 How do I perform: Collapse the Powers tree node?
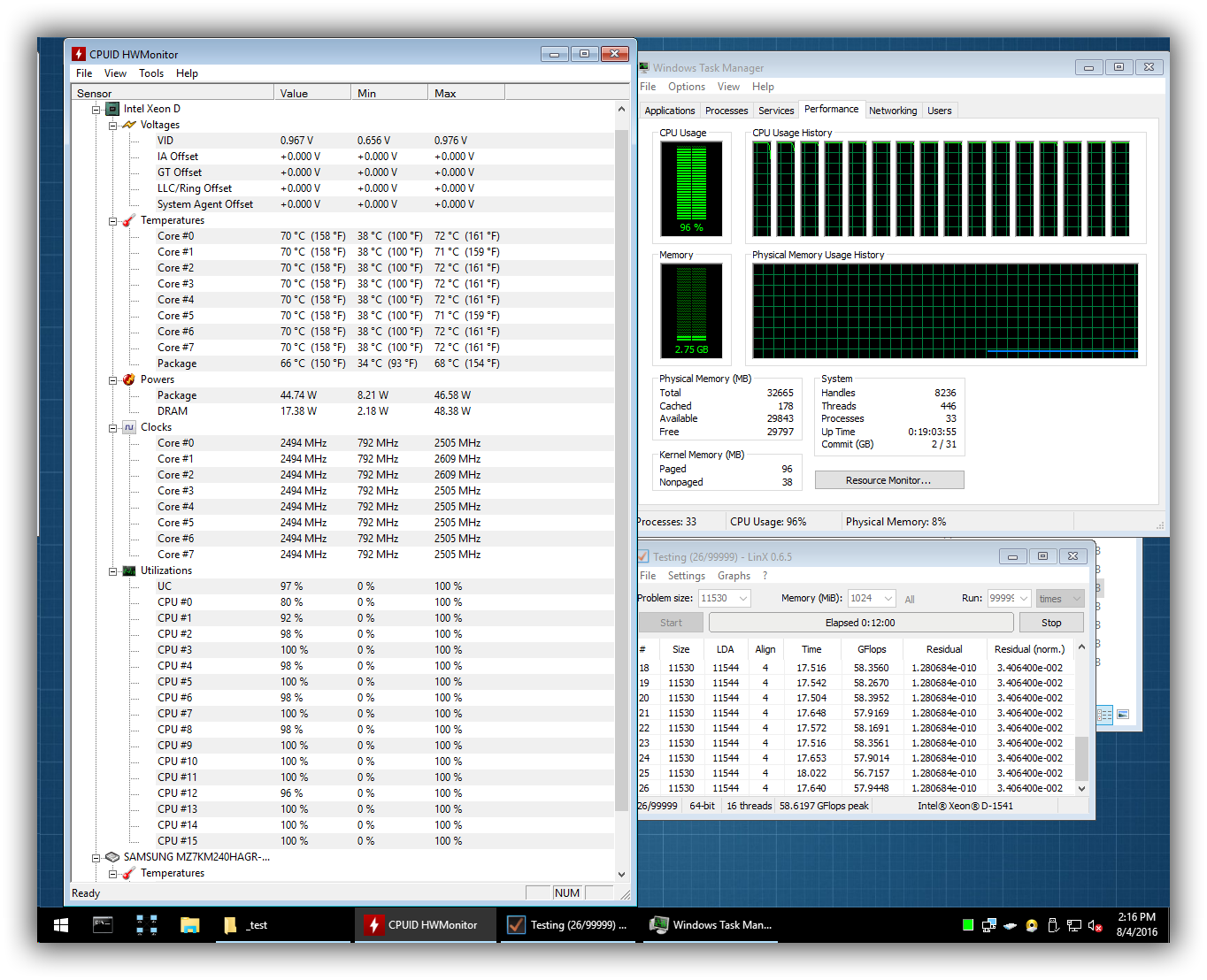pyautogui.click(x=112, y=380)
